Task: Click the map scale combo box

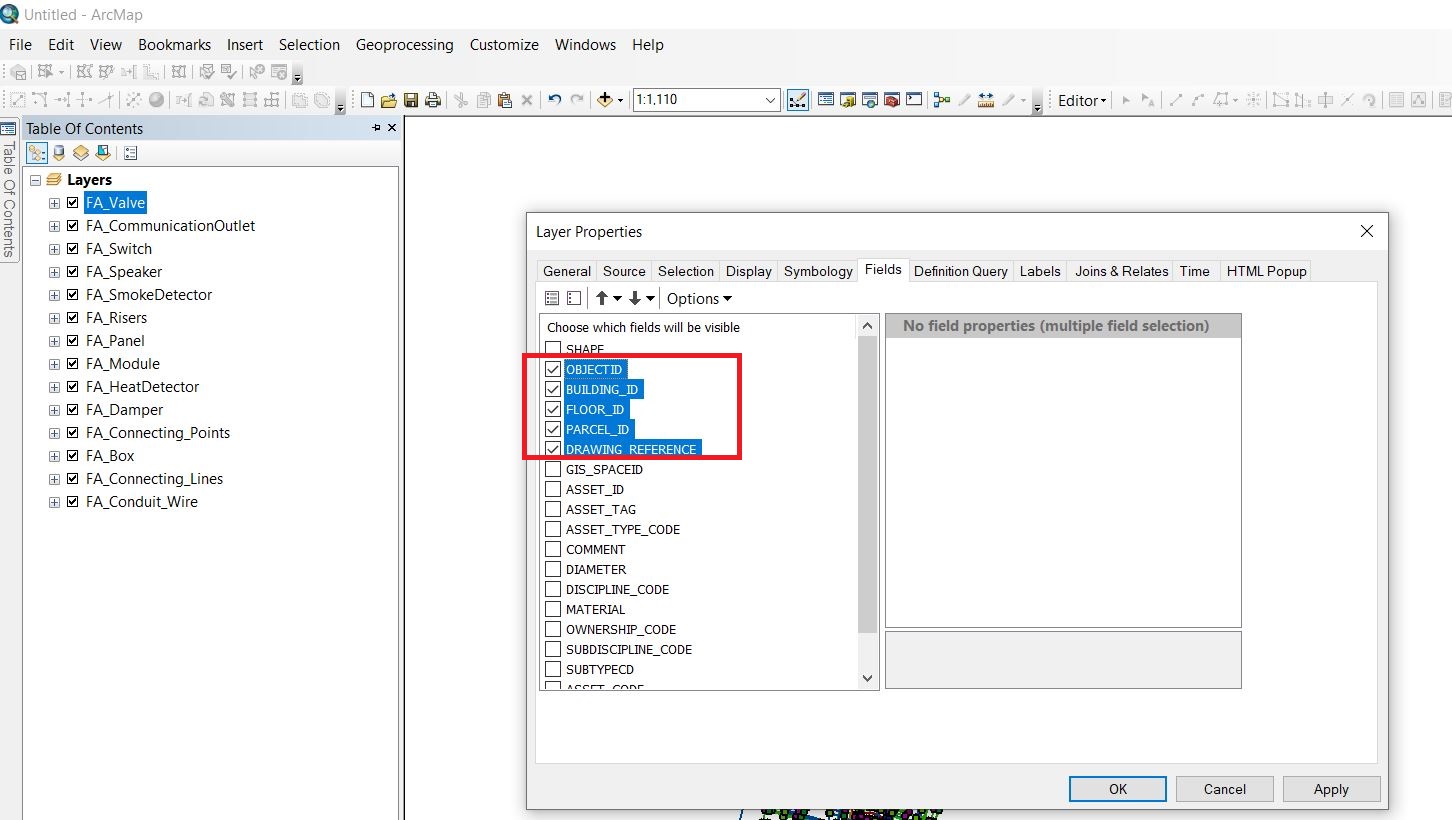Action: click(706, 100)
